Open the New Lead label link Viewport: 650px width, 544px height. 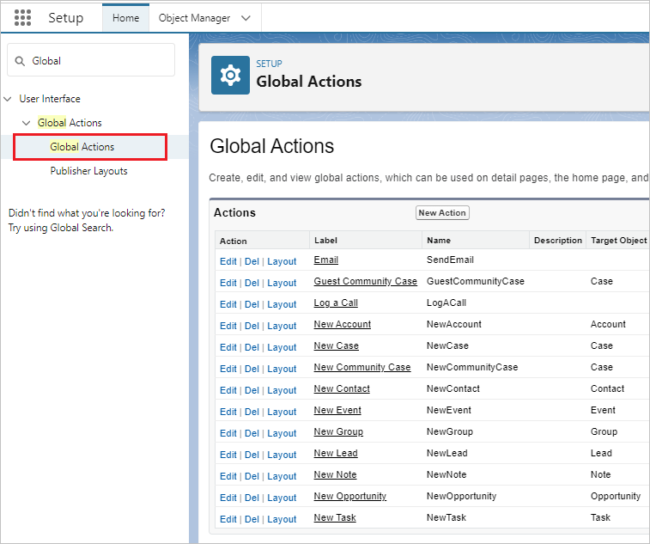[x=336, y=453]
